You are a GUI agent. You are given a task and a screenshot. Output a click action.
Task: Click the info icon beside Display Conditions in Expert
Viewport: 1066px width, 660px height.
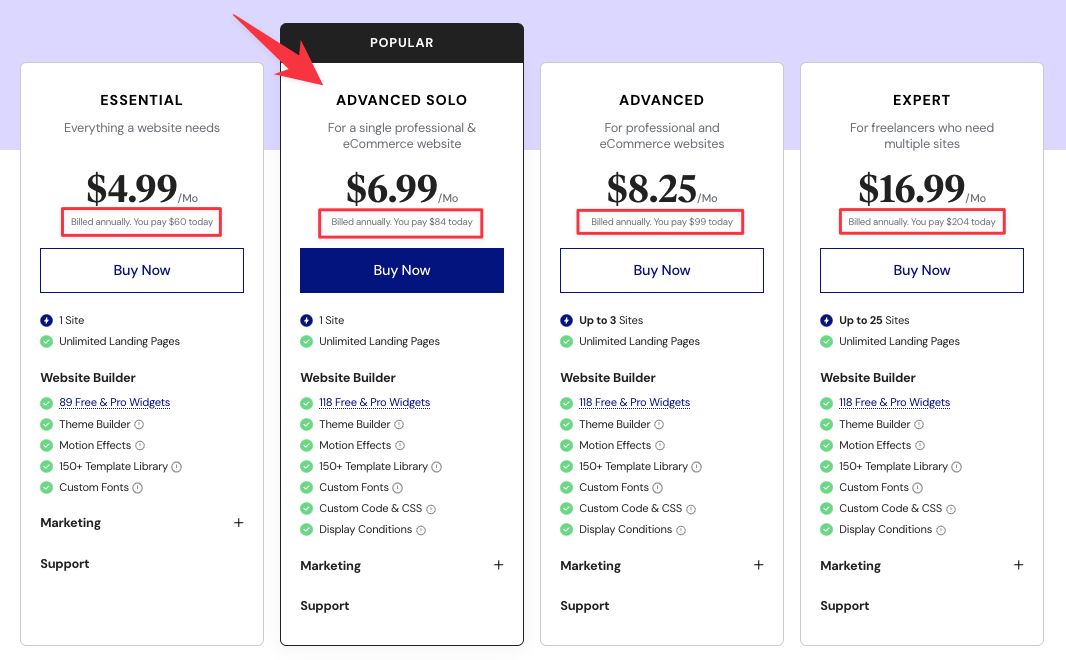pyautogui.click(x=943, y=529)
